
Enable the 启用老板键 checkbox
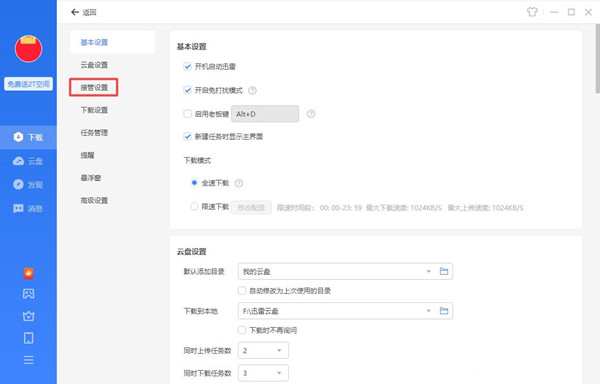coord(188,114)
